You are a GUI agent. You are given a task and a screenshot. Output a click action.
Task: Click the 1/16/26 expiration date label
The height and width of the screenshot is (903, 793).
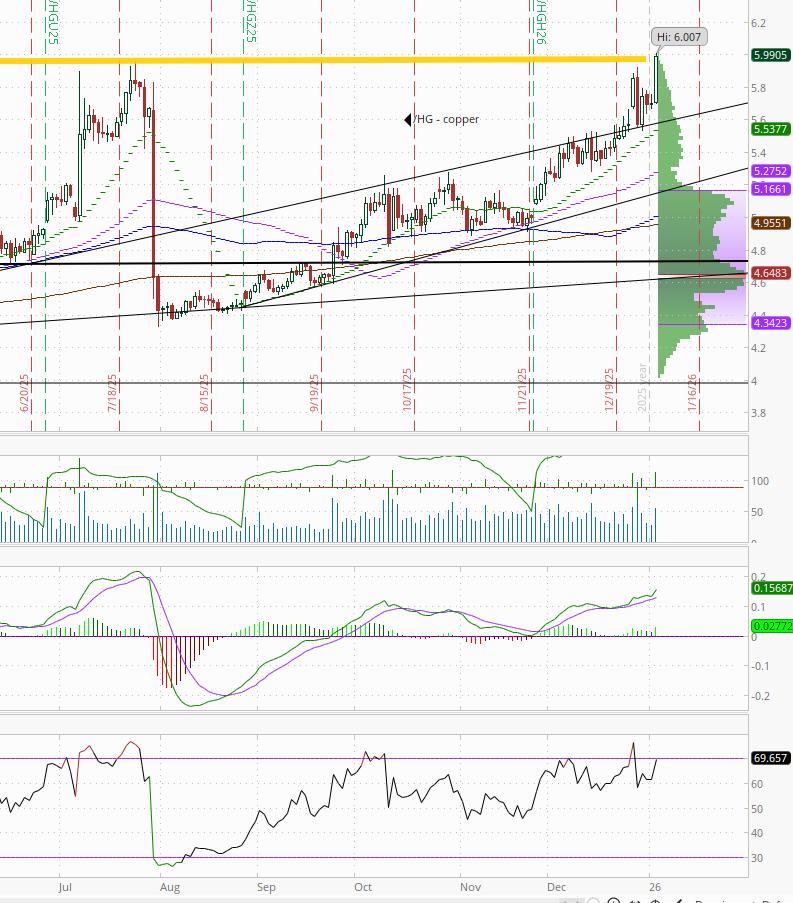(692, 393)
